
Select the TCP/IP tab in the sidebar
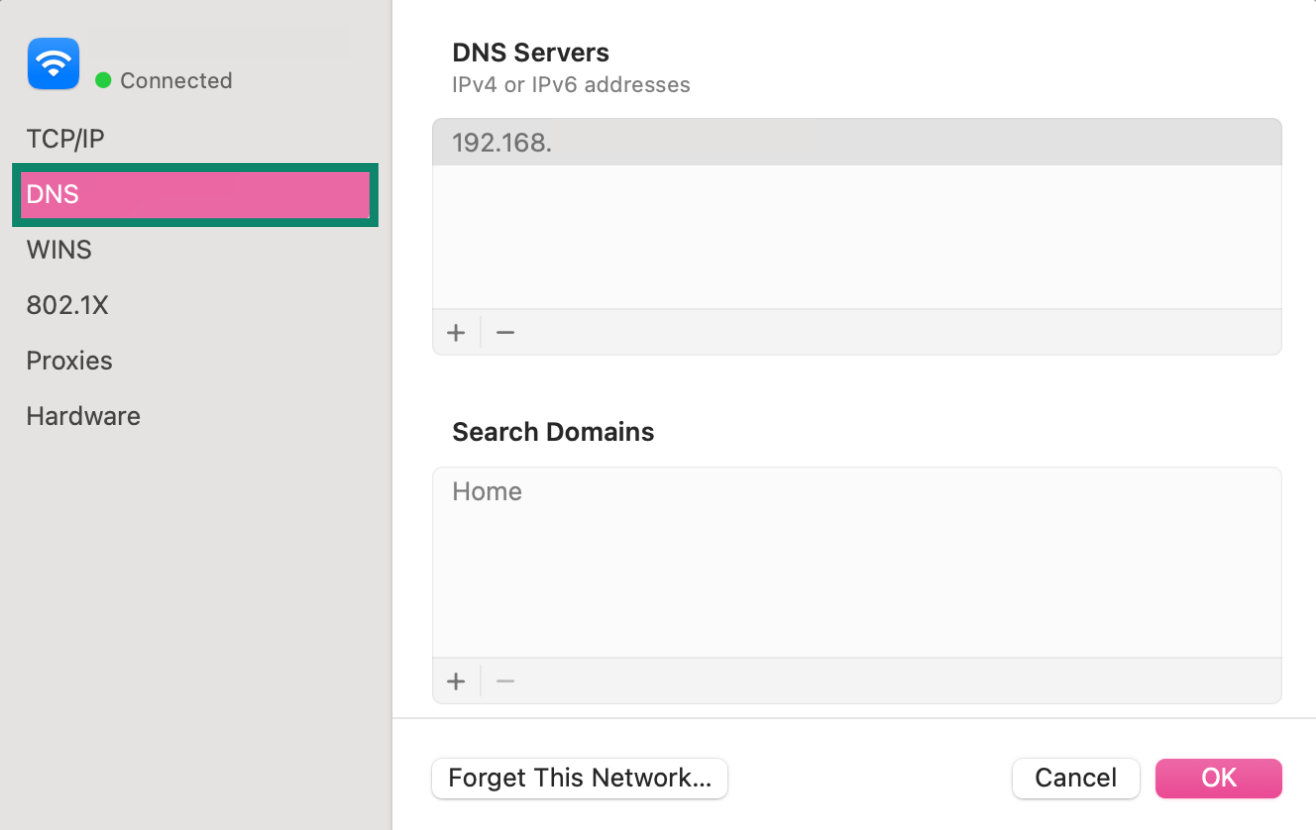tap(65, 138)
